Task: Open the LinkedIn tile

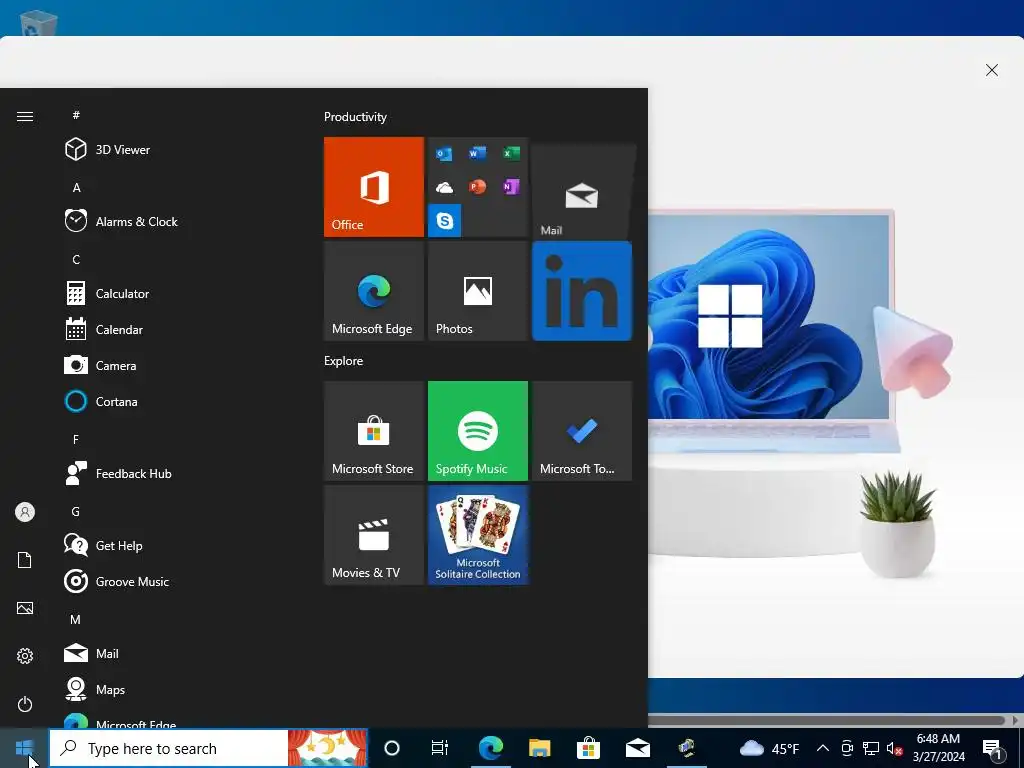Action: coord(581,291)
